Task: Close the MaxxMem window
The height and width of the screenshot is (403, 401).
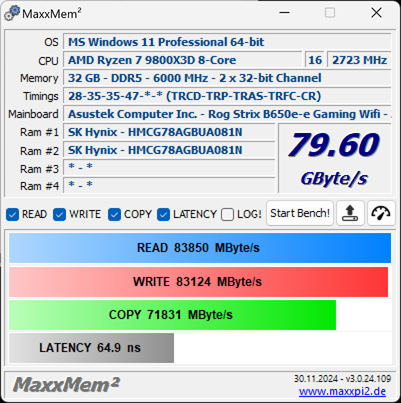Action: pyautogui.click(x=376, y=13)
